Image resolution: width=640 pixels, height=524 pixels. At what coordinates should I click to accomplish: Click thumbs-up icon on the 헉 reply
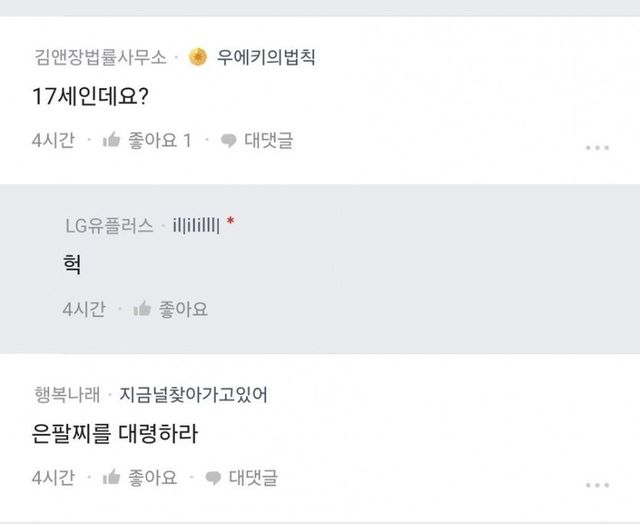[x=142, y=310]
